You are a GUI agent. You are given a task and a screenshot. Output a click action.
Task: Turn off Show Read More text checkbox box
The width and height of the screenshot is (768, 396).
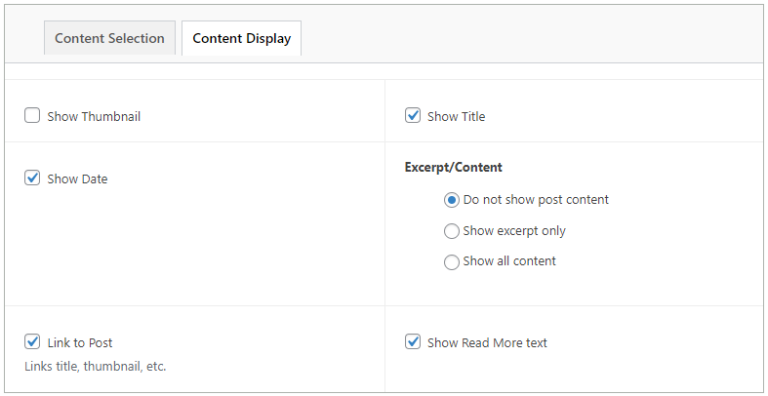tap(413, 342)
